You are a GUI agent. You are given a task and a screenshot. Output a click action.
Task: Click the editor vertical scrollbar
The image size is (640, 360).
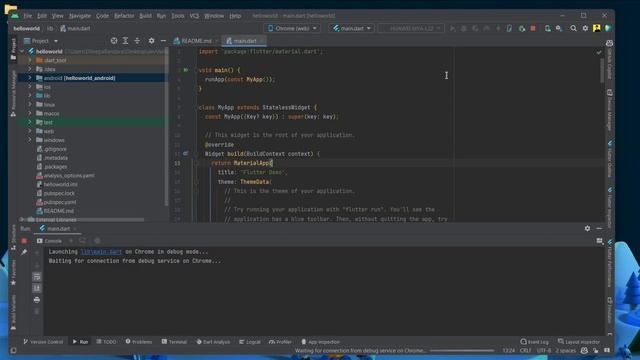(x=601, y=70)
